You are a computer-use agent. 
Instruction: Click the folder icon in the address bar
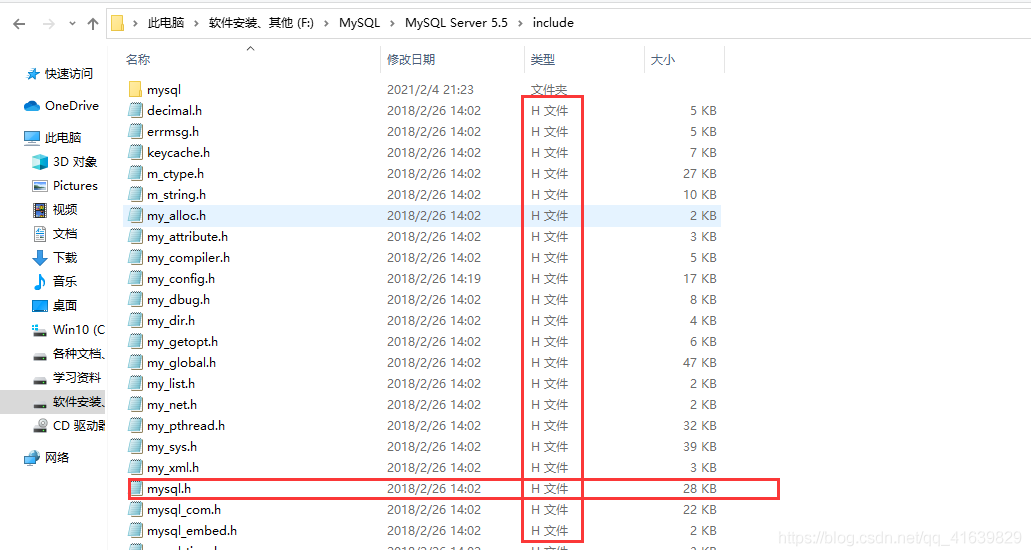click(x=118, y=23)
